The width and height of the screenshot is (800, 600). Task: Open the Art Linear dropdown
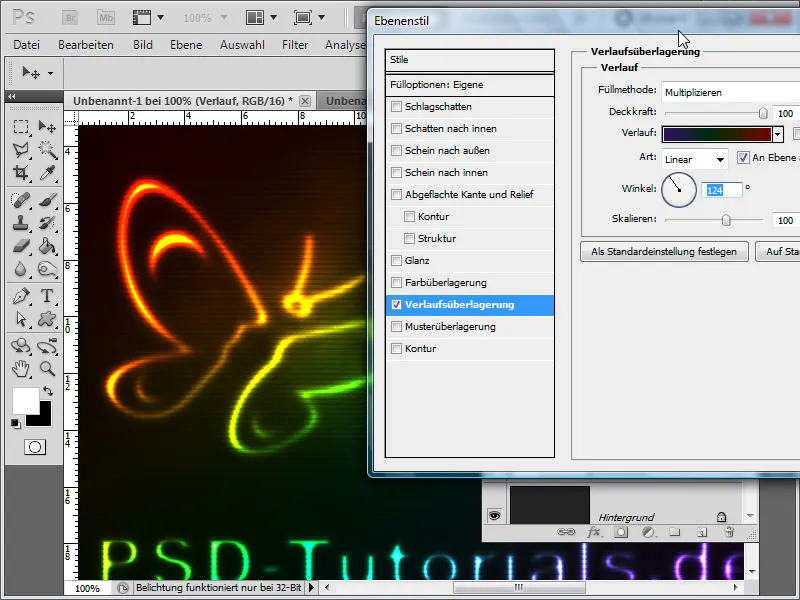click(695, 159)
